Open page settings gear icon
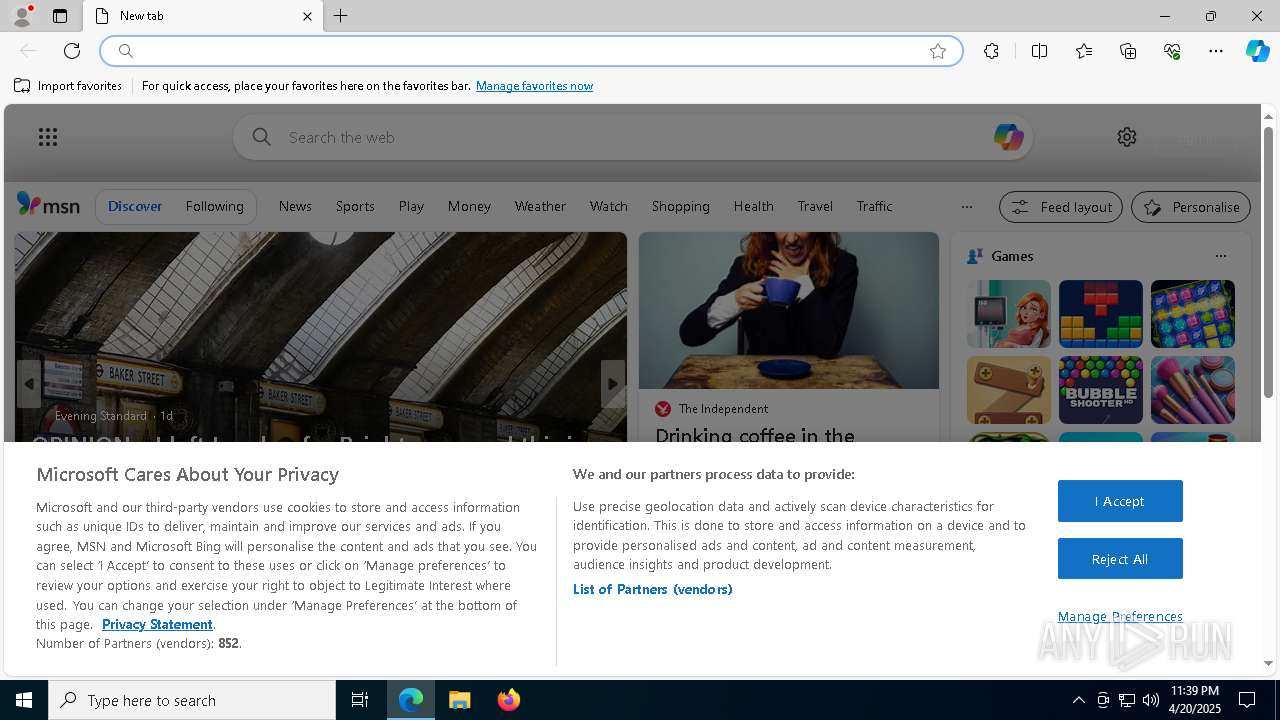The width and height of the screenshot is (1280, 720). 1127,137
